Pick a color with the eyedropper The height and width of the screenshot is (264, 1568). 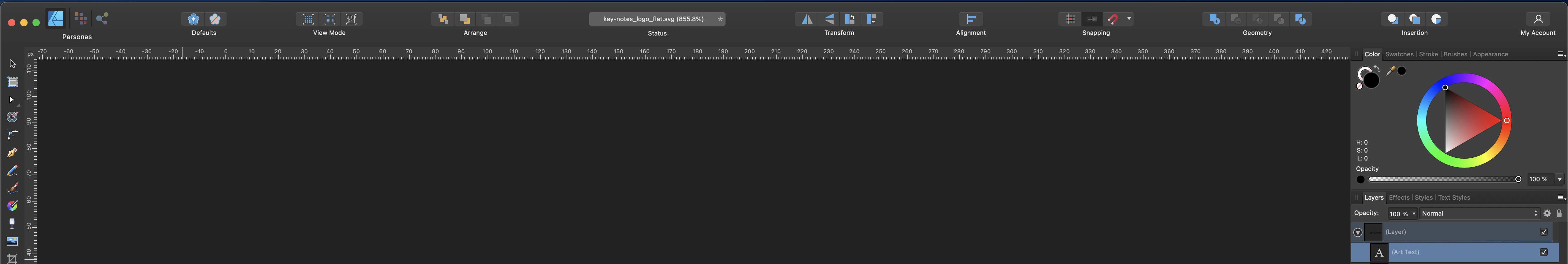pos(1390,71)
